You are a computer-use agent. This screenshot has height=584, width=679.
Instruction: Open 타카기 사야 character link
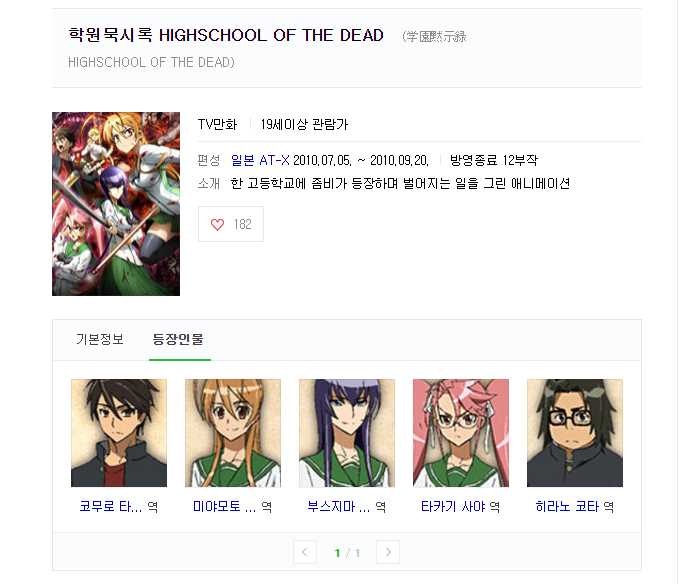click(x=453, y=506)
